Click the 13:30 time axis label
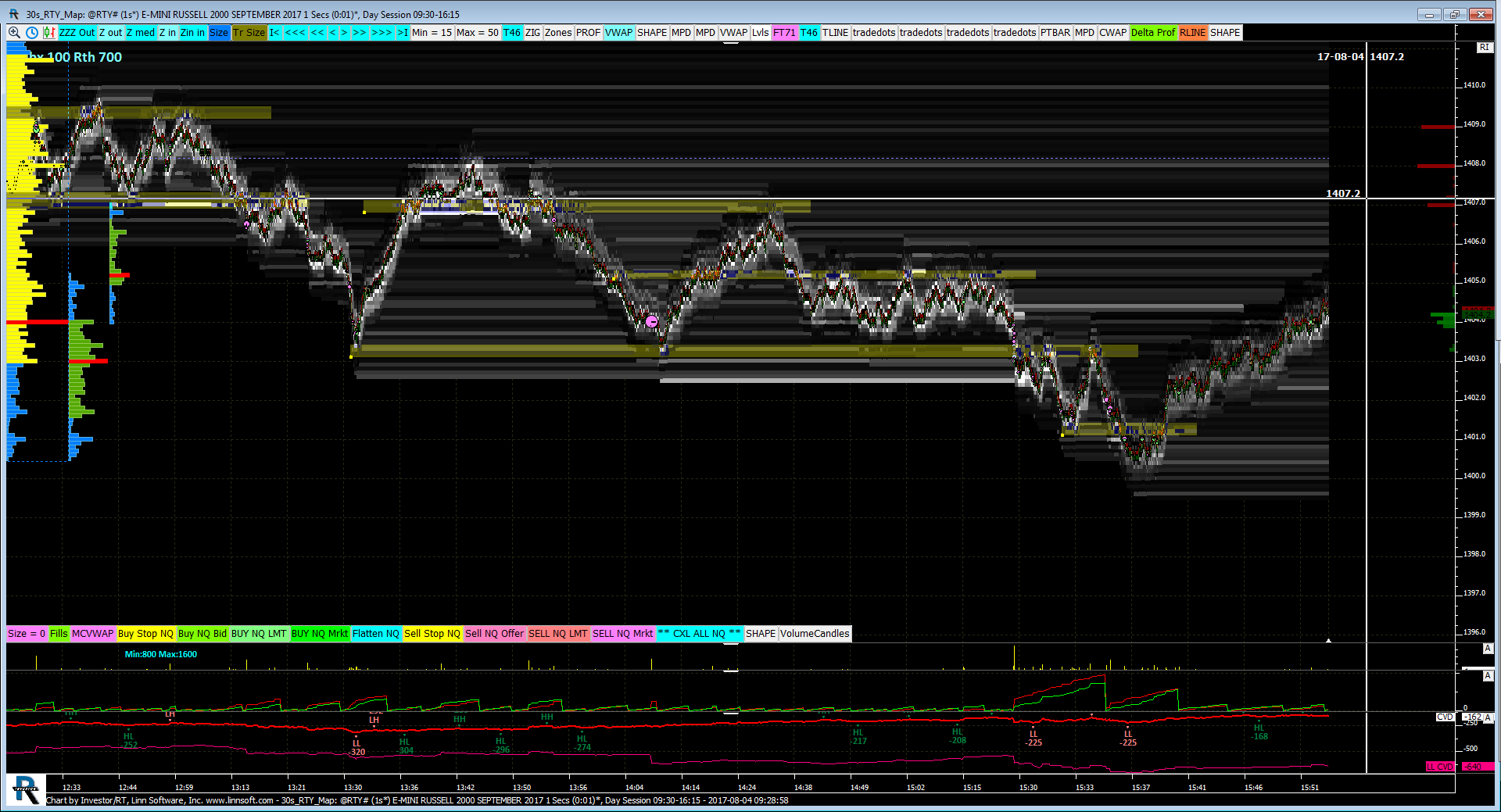 353,787
